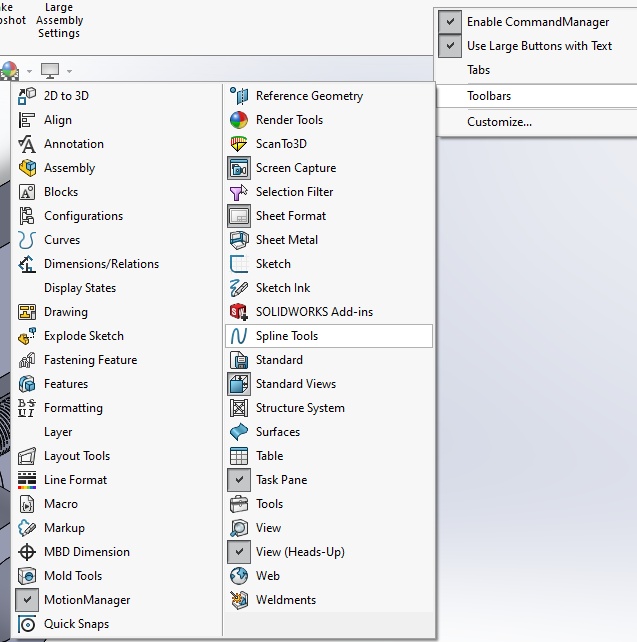637x642 pixels.
Task: Click the Weldments toolbar icon
Action: (x=239, y=600)
